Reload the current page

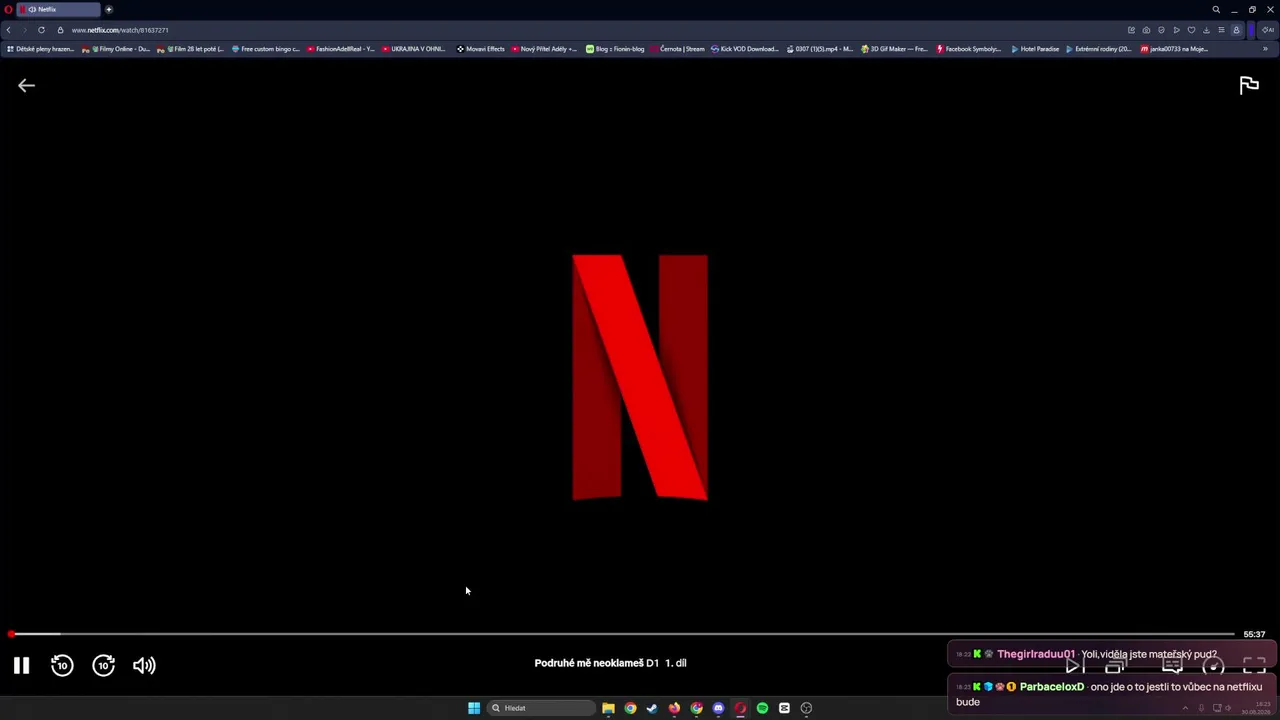click(x=41, y=30)
